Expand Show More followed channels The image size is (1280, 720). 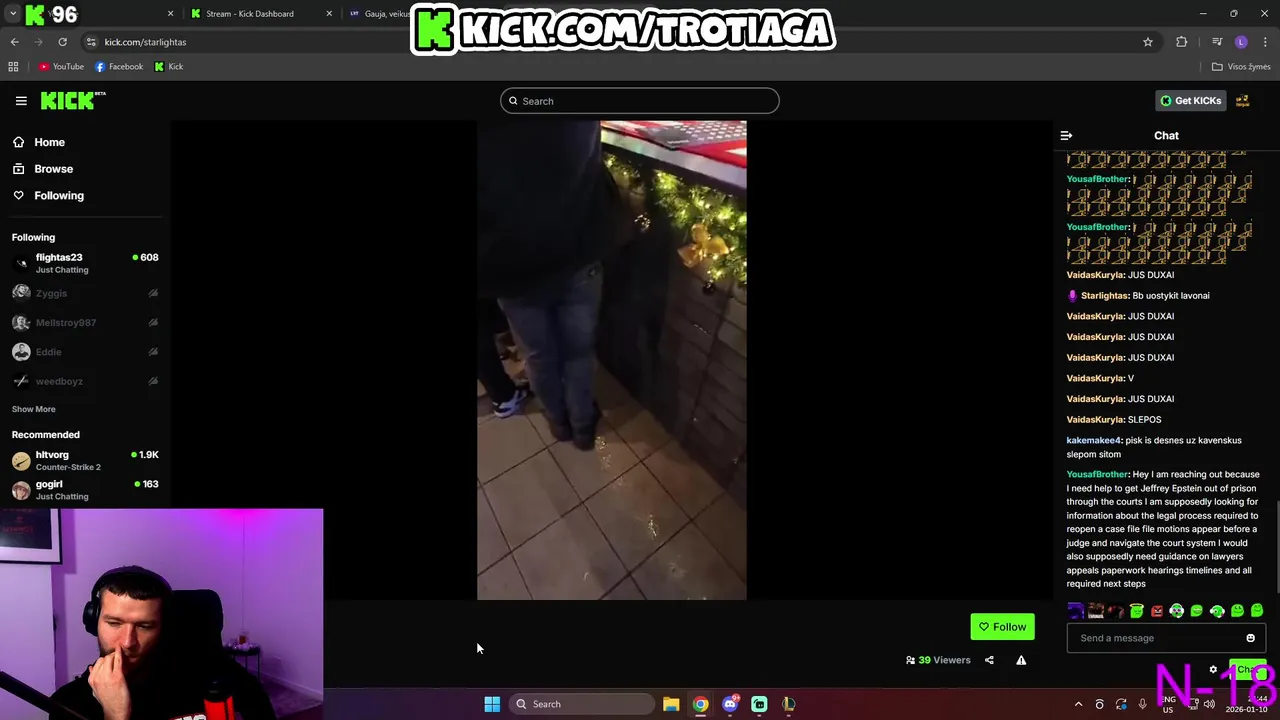33,409
